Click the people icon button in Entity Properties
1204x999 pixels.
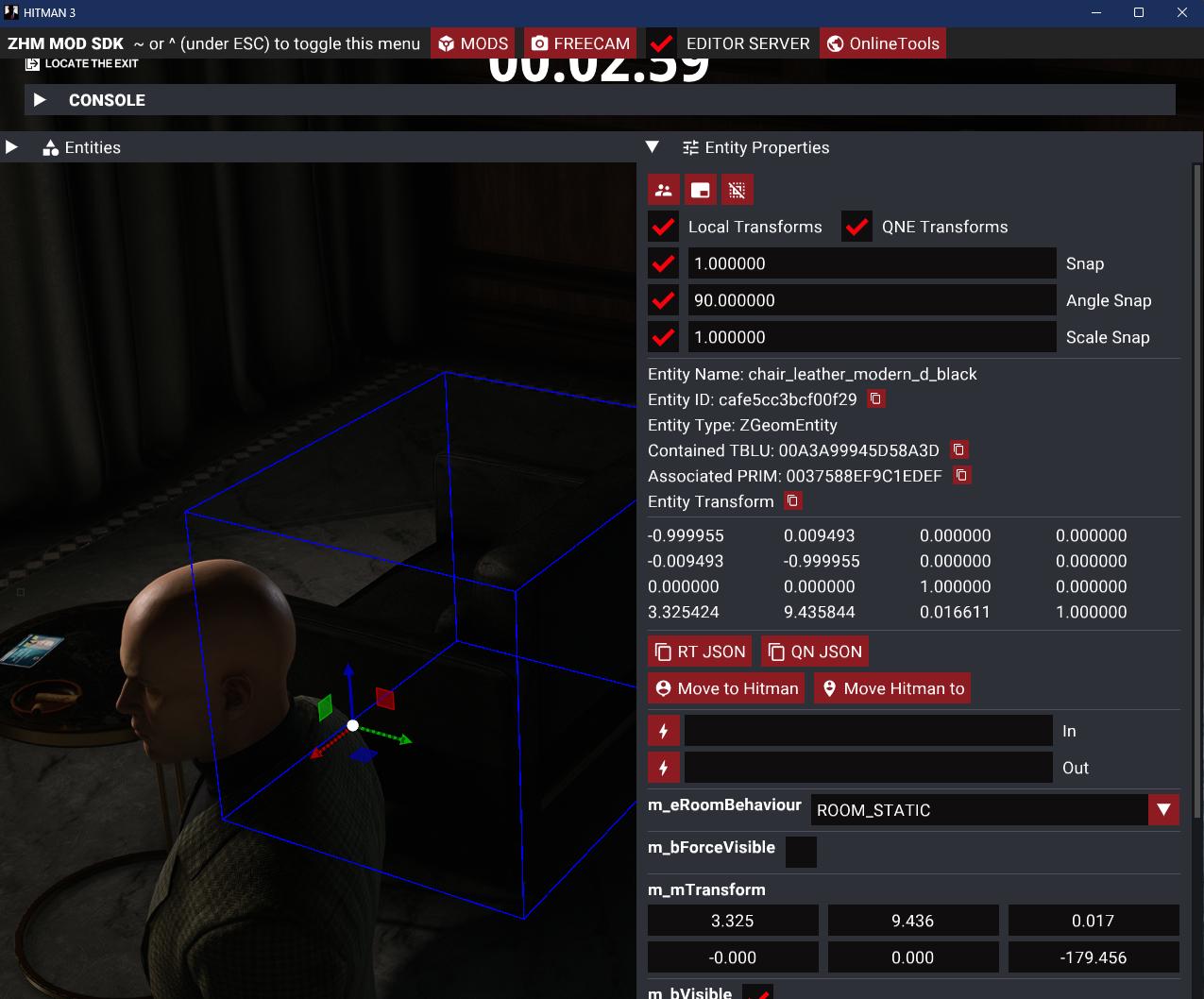click(x=664, y=190)
